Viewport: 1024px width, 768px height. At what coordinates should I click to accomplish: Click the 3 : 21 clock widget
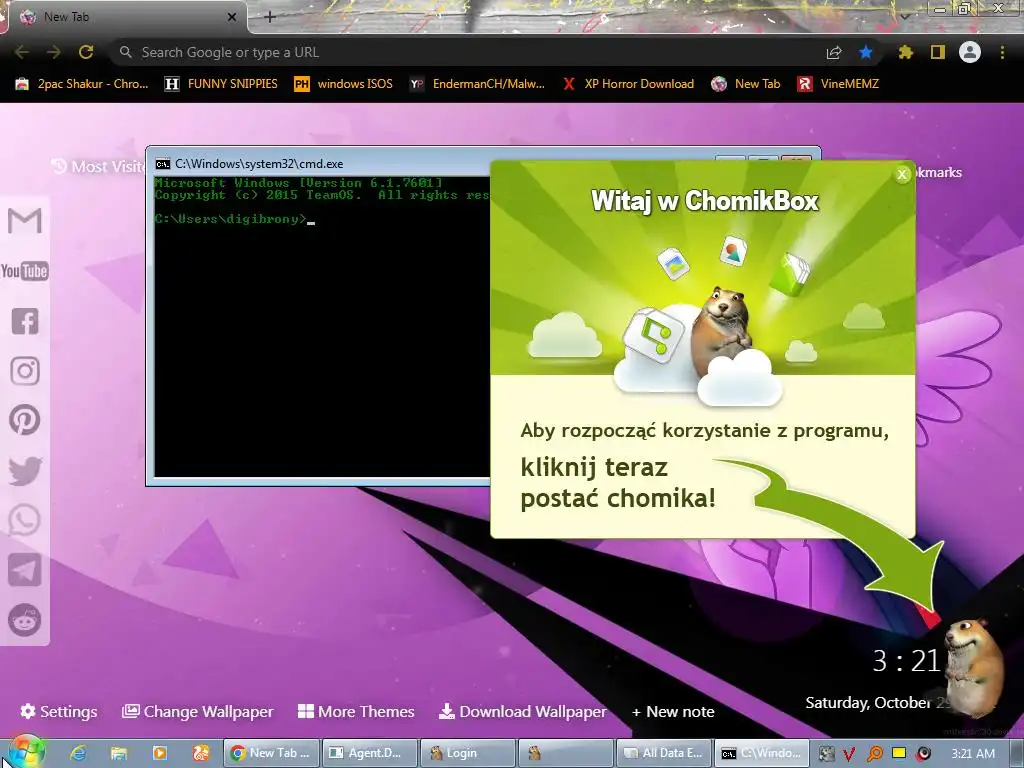[906, 661]
